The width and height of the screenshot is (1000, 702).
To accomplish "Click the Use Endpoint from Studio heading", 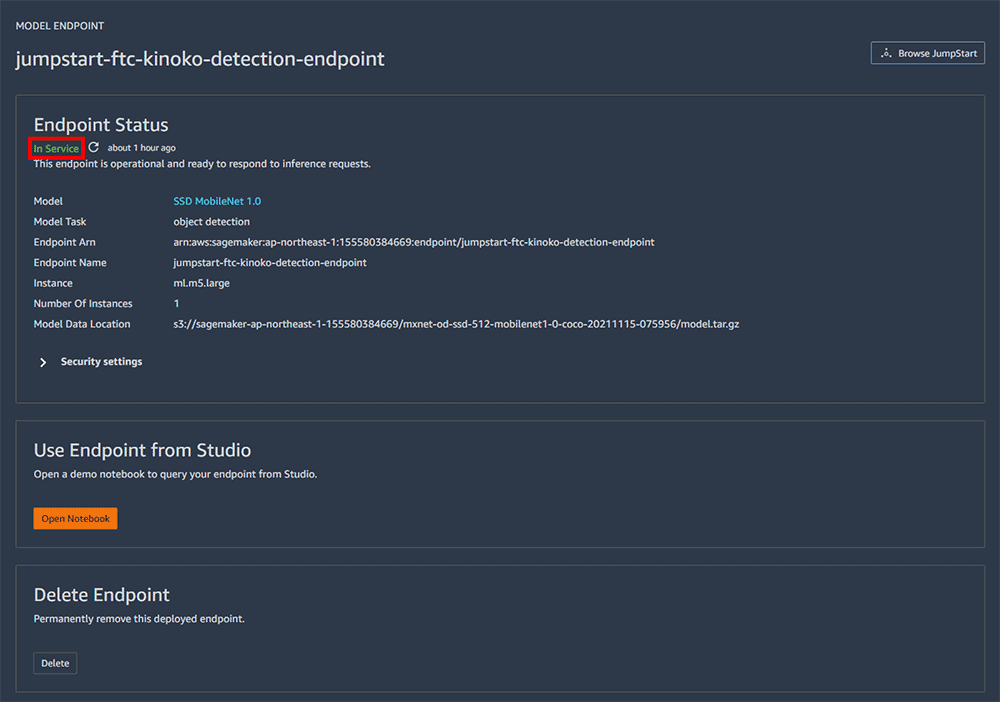I will [142, 450].
